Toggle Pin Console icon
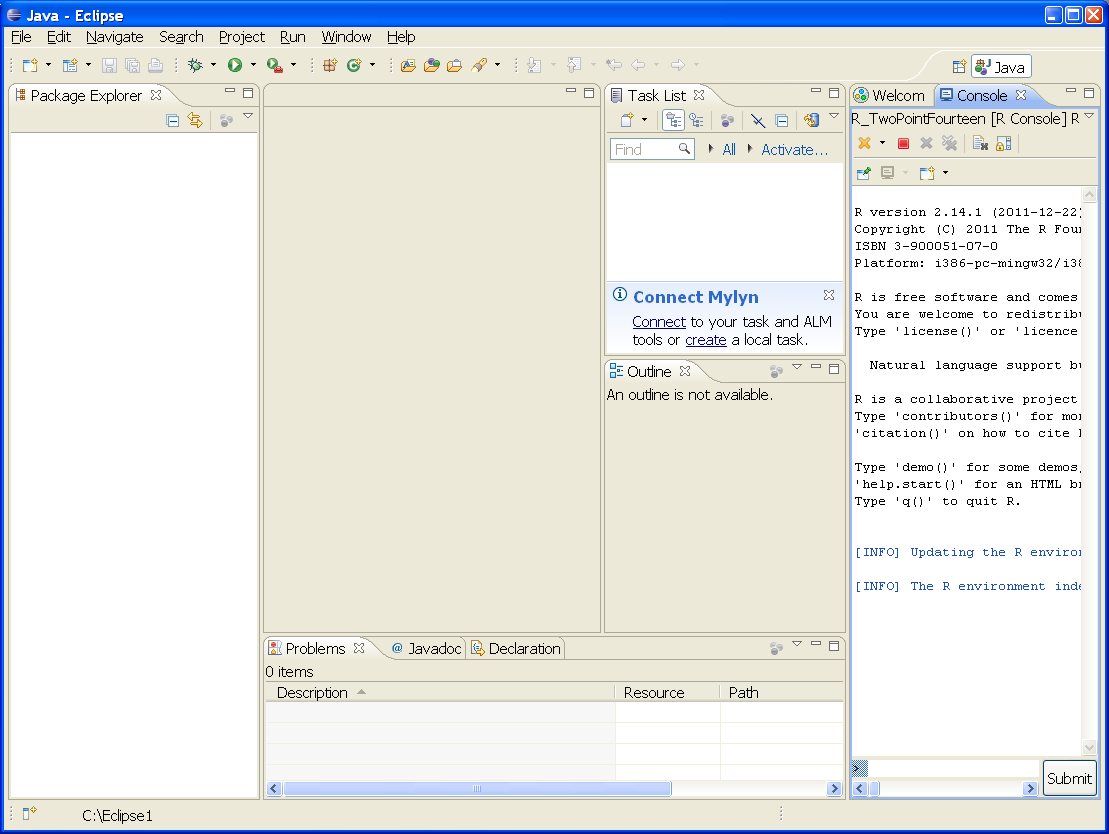Image resolution: width=1109 pixels, height=834 pixels. click(864, 173)
